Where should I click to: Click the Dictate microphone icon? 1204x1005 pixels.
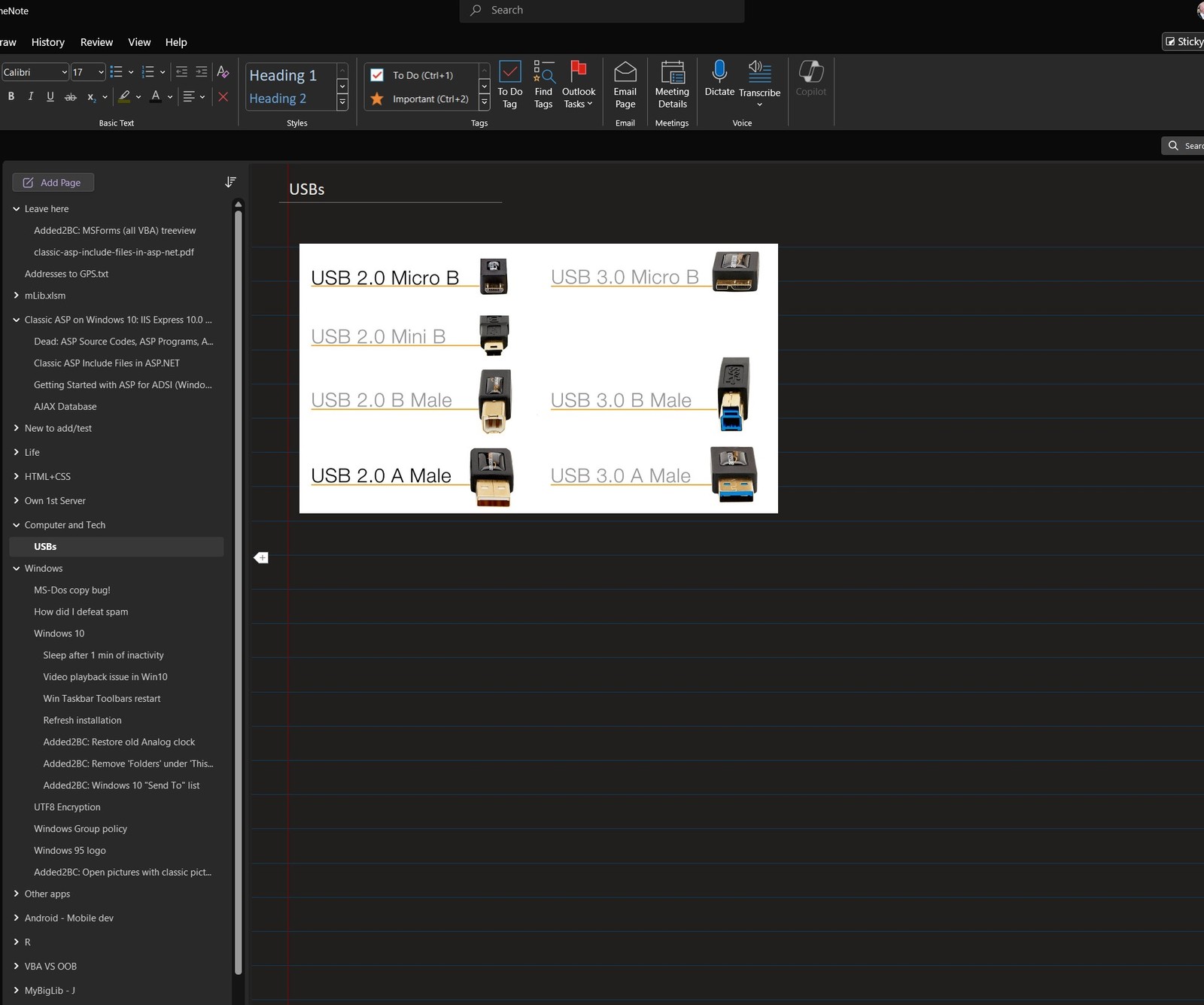719,72
